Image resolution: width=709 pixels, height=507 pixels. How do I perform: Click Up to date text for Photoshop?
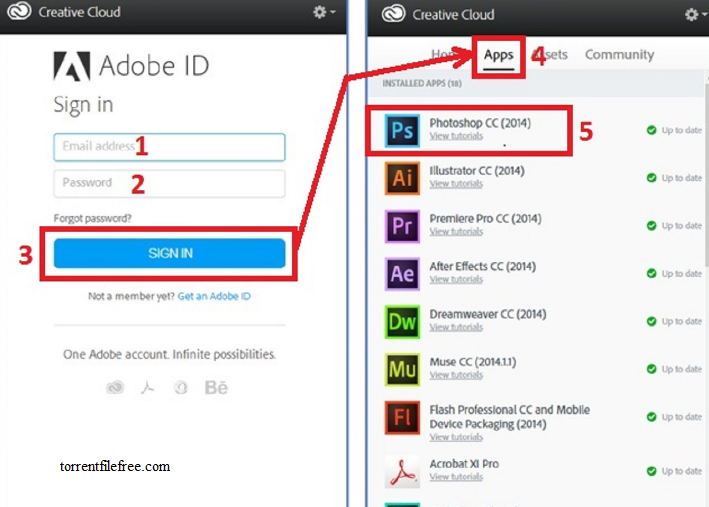click(x=682, y=130)
